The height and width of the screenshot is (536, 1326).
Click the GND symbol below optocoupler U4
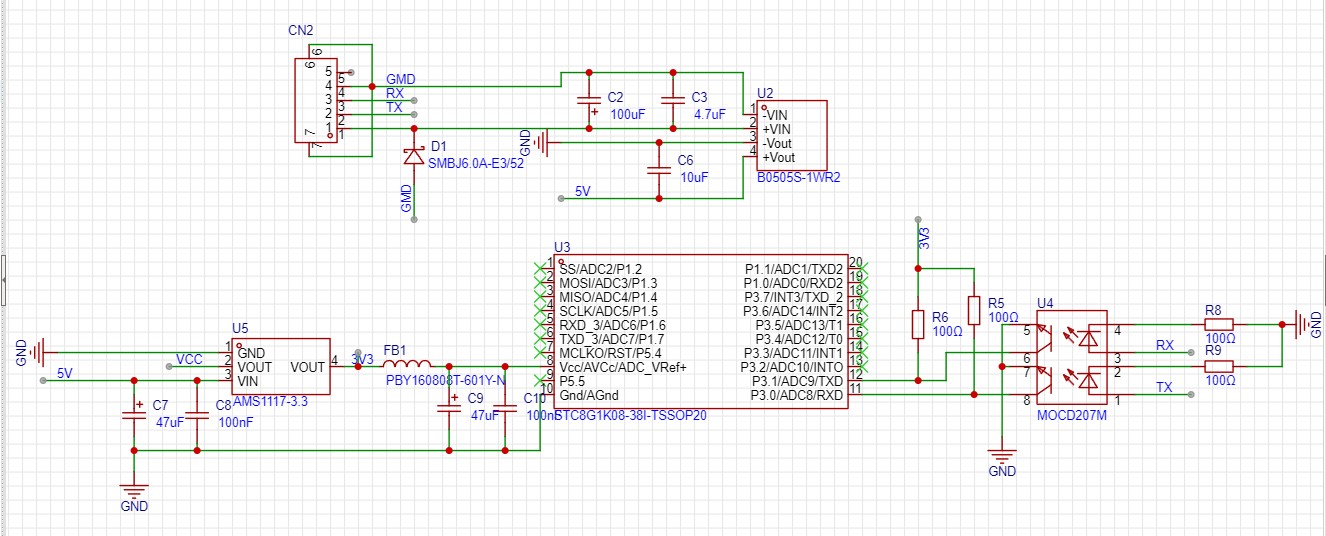pos(1001,455)
